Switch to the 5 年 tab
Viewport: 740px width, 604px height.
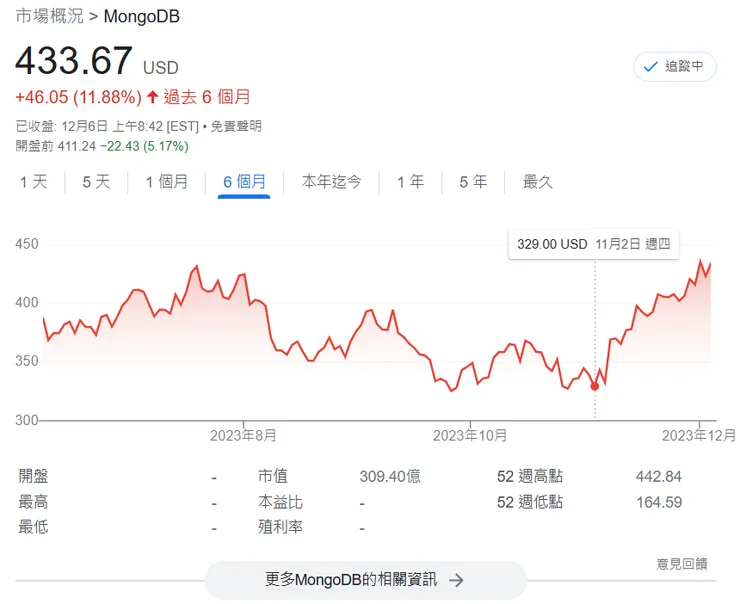473,182
